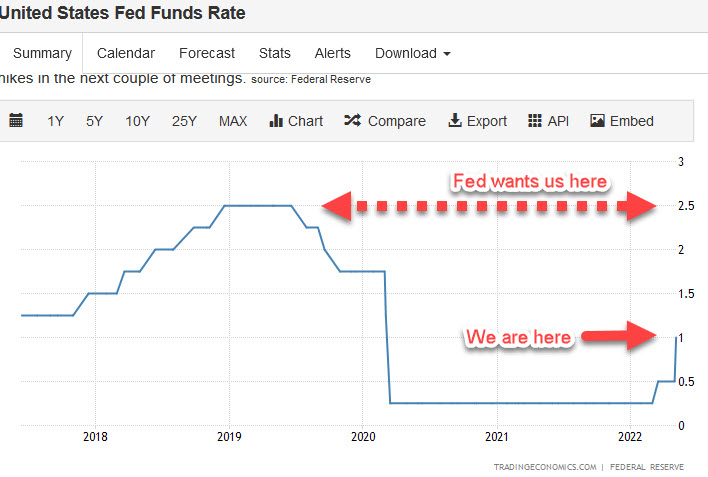Viewport: 708px width, 477px height.
Task: Open the calendar date picker icon
Action: pyautogui.click(x=16, y=121)
